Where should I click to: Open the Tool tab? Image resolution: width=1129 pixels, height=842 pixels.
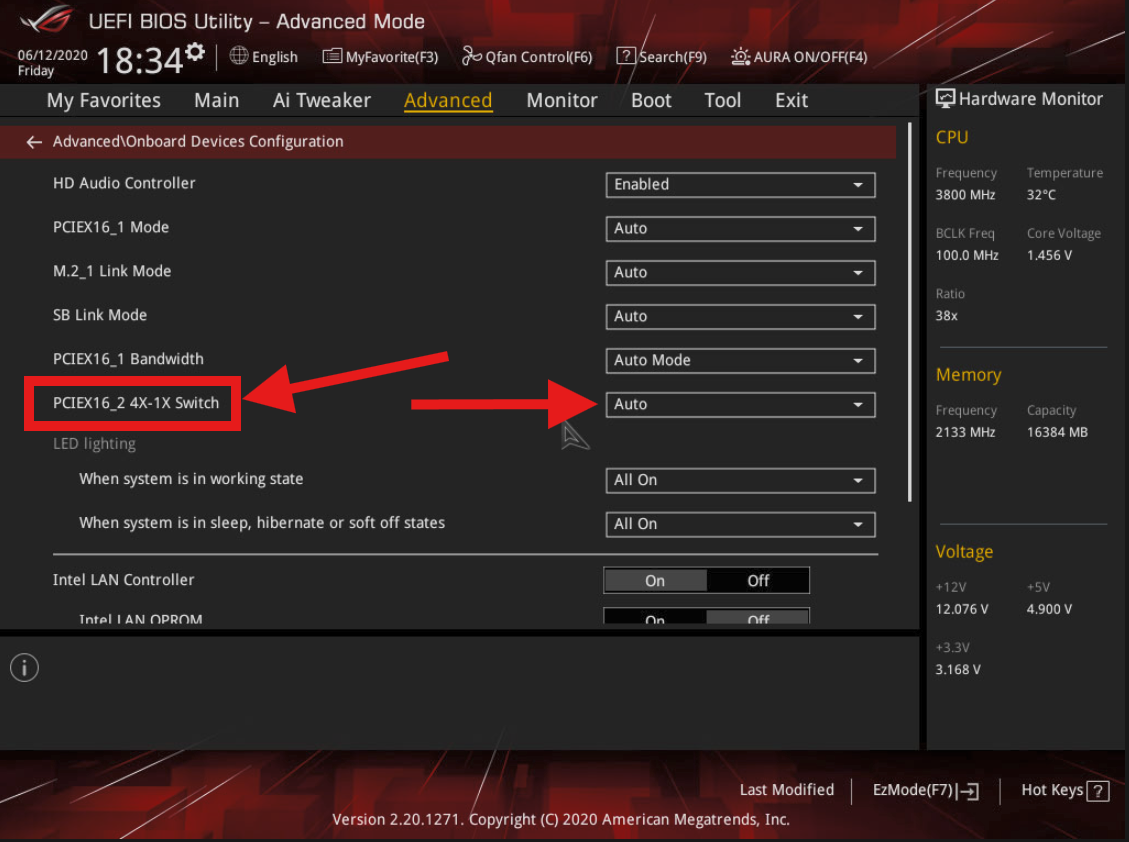722,100
